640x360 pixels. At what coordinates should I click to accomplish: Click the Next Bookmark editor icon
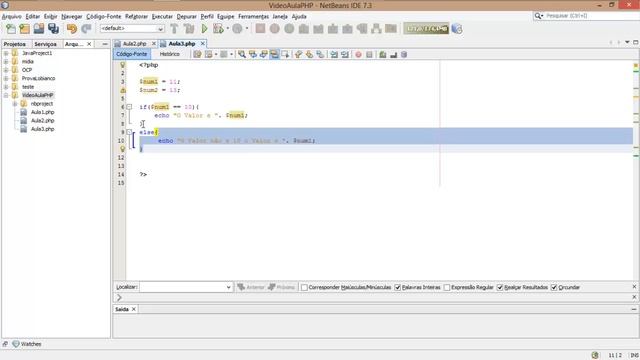(x=309, y=54)
